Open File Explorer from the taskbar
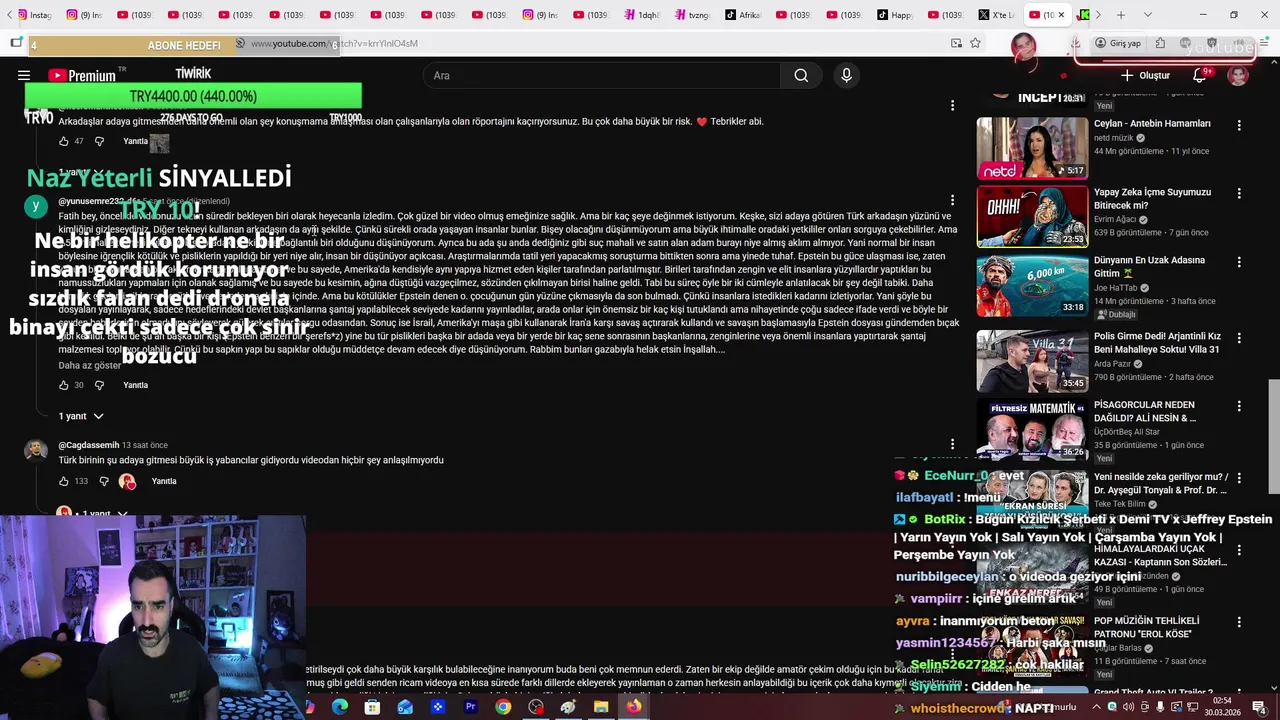 tap(601, 707)
